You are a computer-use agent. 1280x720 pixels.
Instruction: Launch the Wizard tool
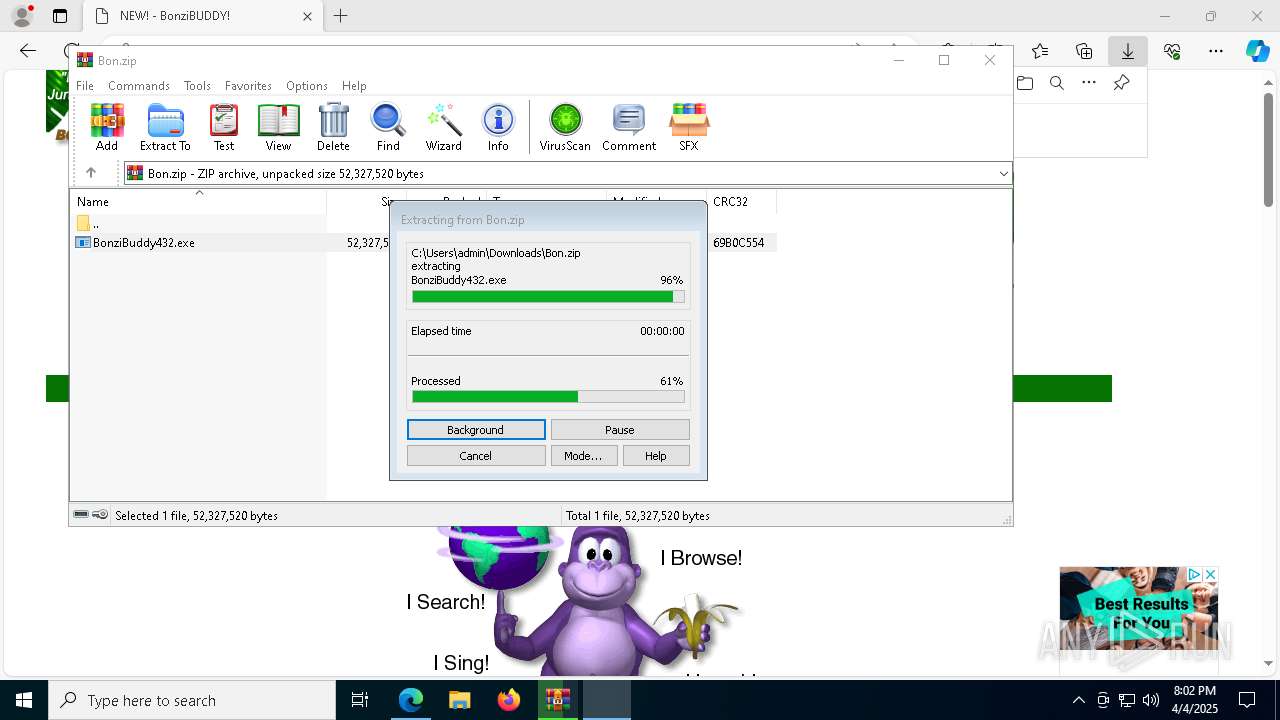pos(443,127)
